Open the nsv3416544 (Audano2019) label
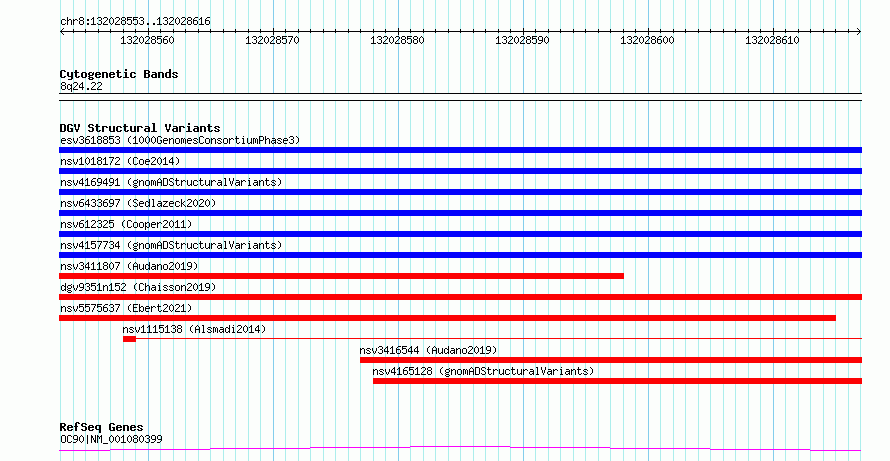Image resolution: width=890 pixels, height=461 pixels. (429, 350)
